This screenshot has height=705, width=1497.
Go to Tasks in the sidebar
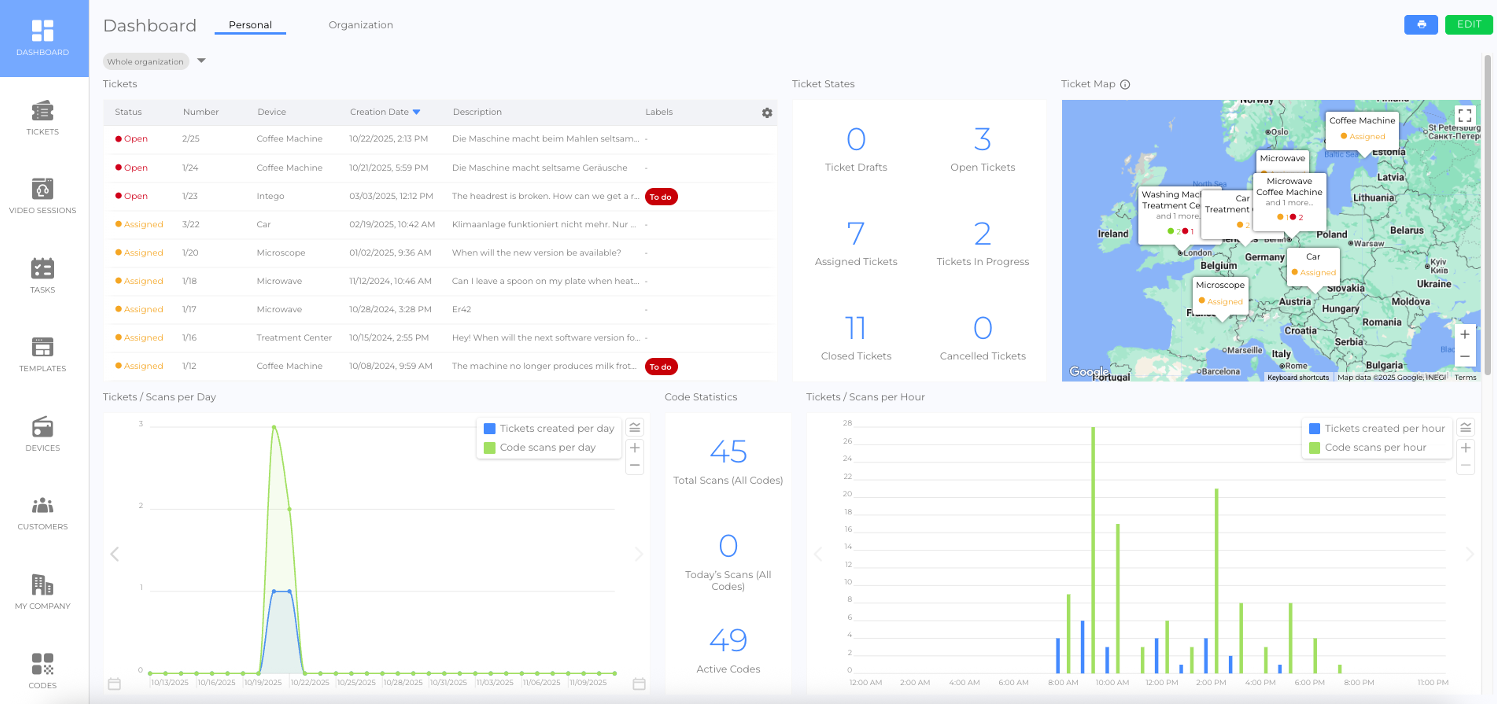pos(42,275)
